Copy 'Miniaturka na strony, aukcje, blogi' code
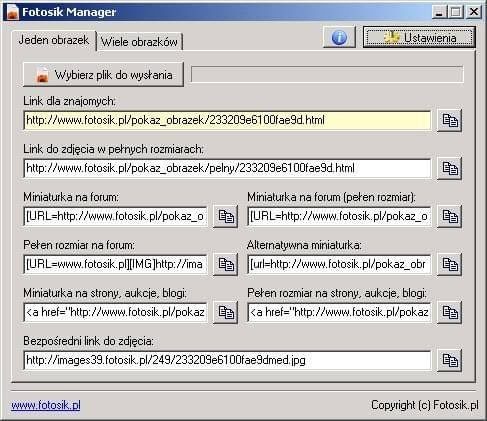487x421 pixels. tap(225, 312)
